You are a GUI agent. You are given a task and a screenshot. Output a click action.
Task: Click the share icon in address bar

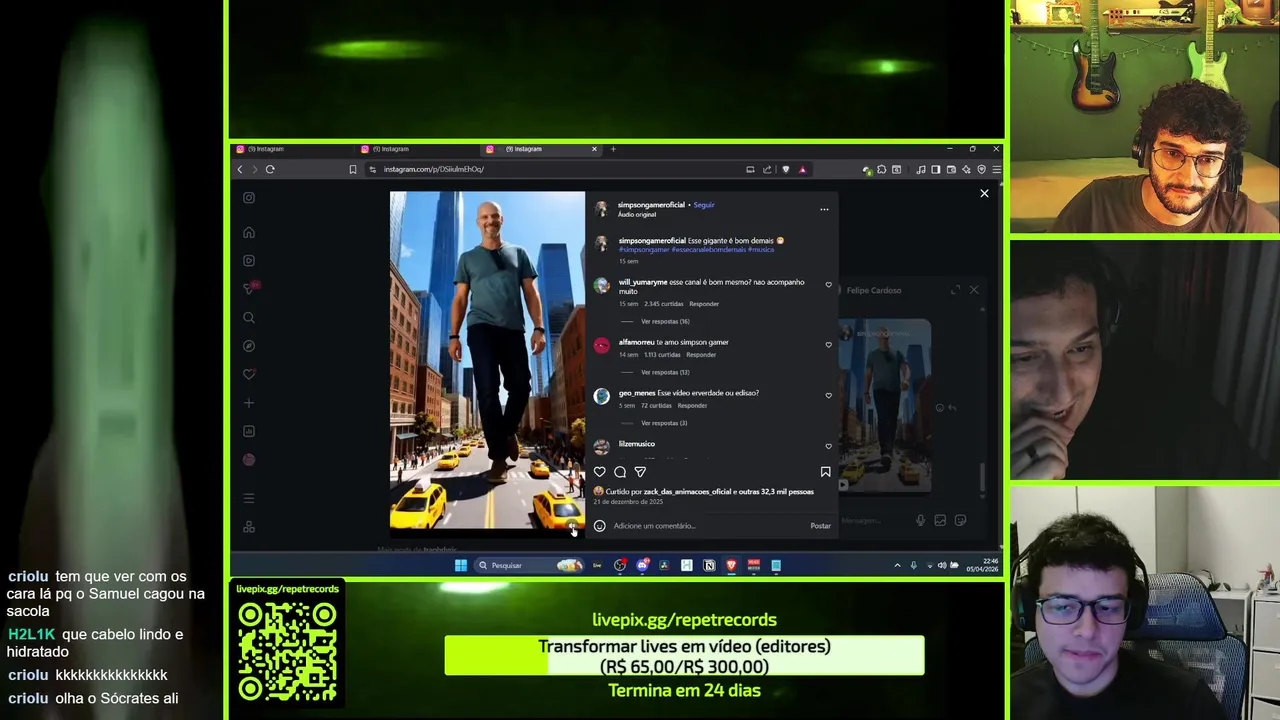[767, 170]
